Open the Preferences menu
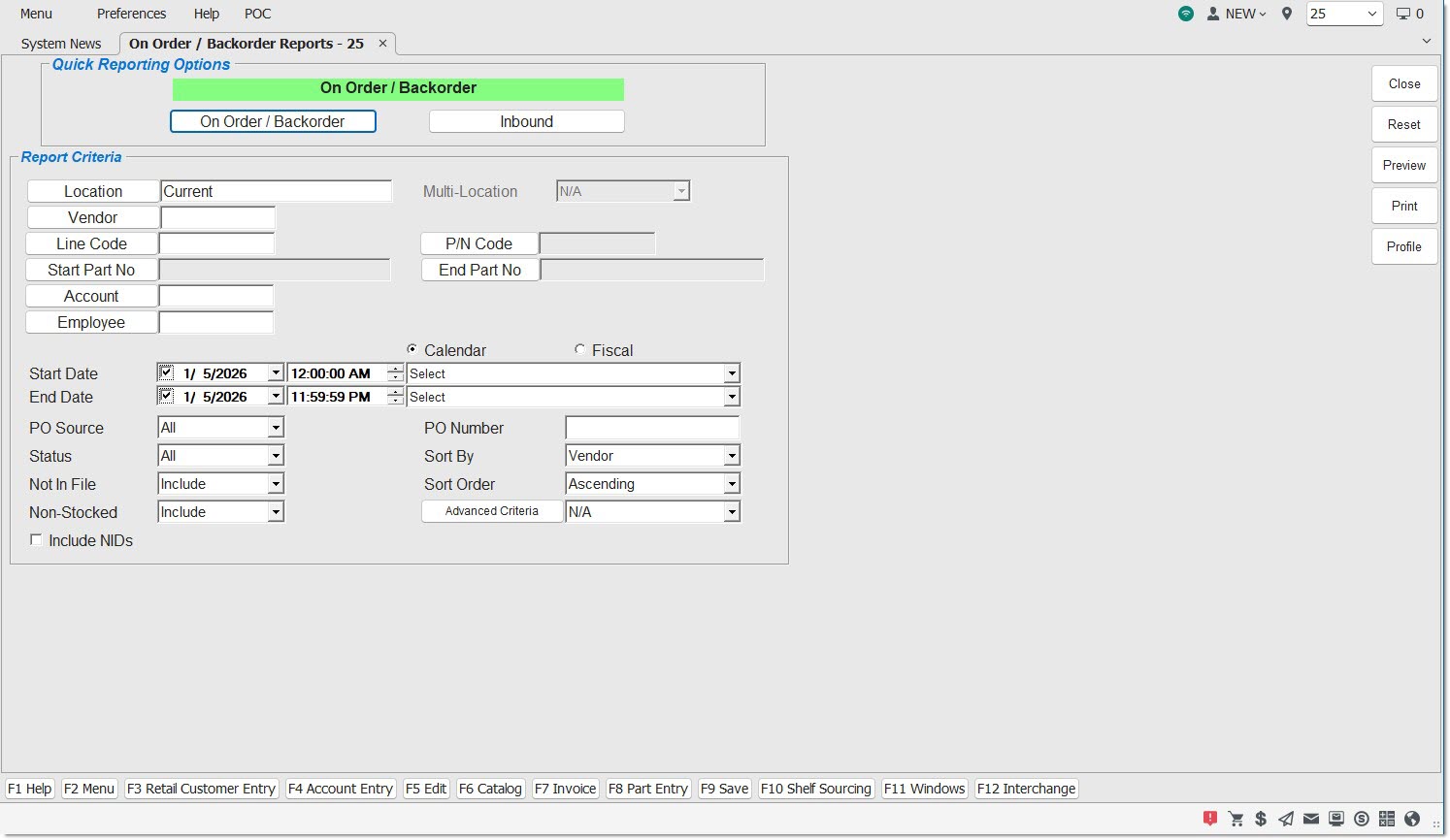The height and width of the screenshot is (840, 1450). tap(131, 14)
